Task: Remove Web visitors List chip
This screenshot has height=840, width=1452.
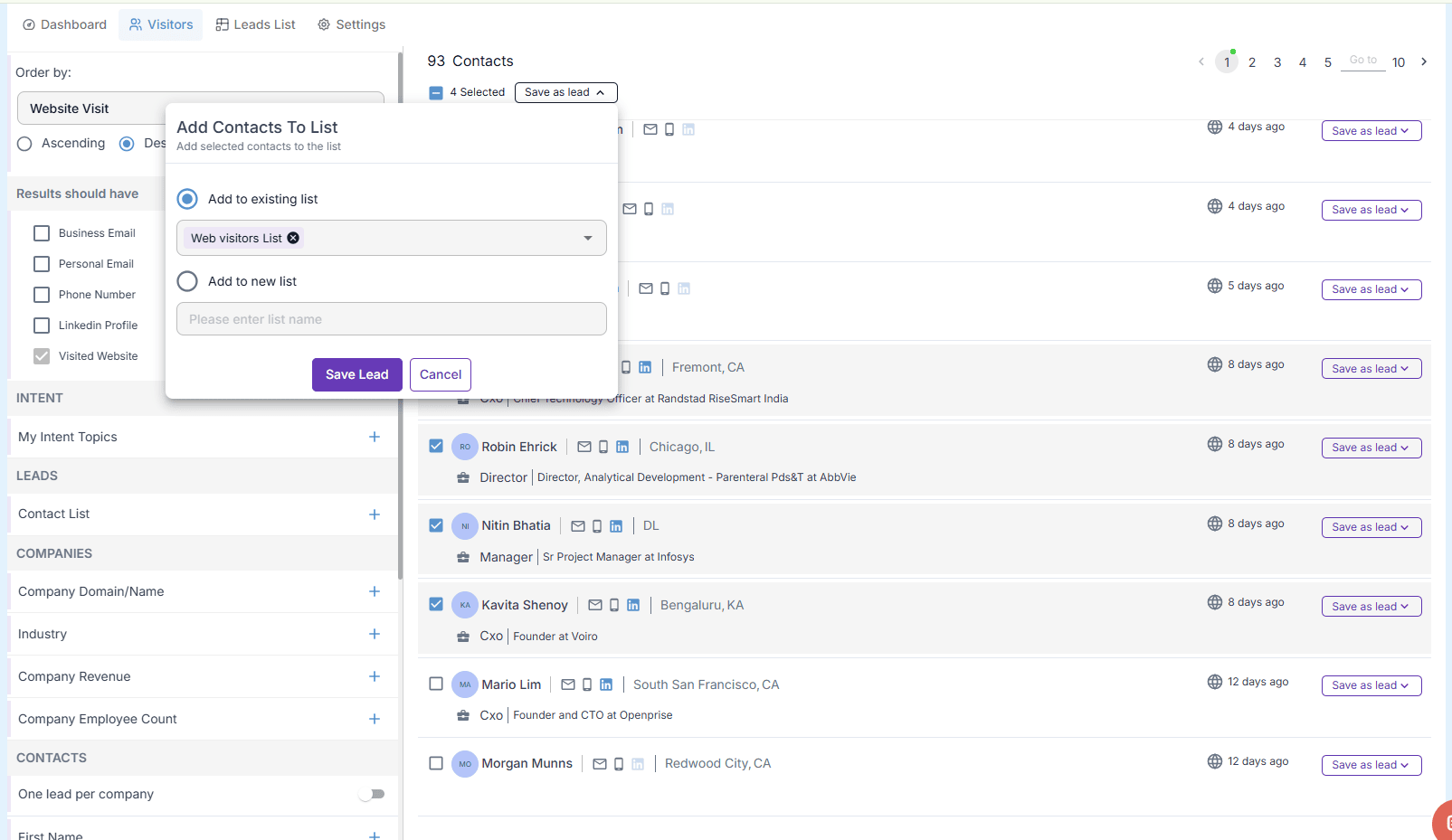Action: click(x=293, y=238)
